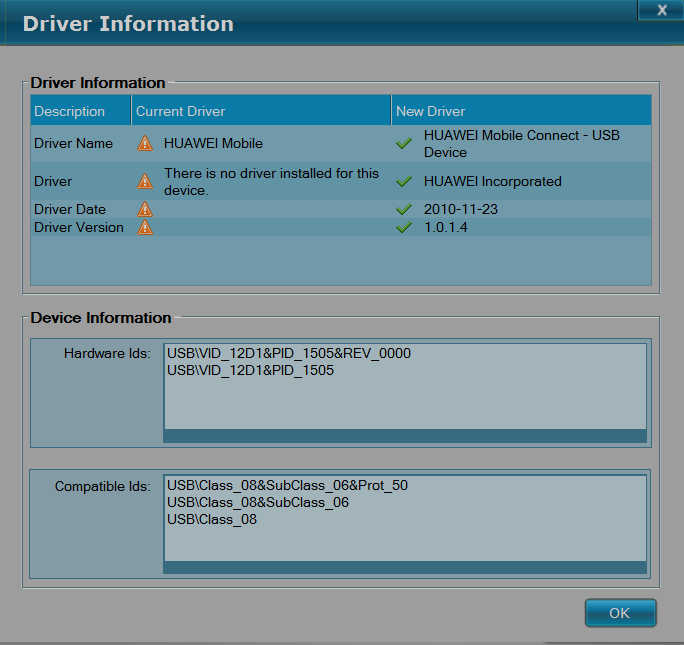Confirm the dialog with the OK button

[x=620, y=613]
